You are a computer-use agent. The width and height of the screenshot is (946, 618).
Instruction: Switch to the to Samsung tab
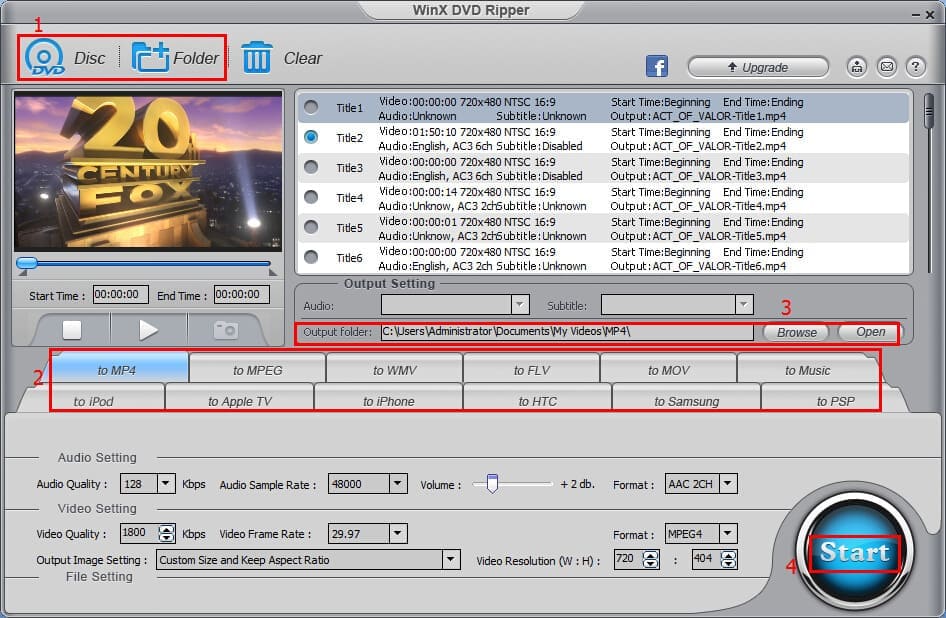click(687, 400)
